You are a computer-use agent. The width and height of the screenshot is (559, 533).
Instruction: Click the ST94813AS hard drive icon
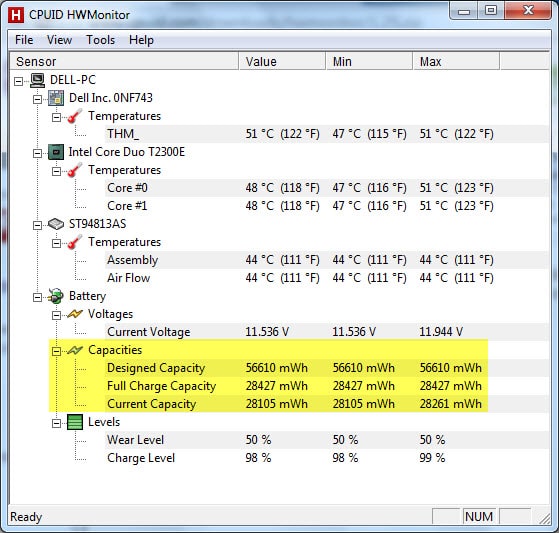(x=56, y=224)
